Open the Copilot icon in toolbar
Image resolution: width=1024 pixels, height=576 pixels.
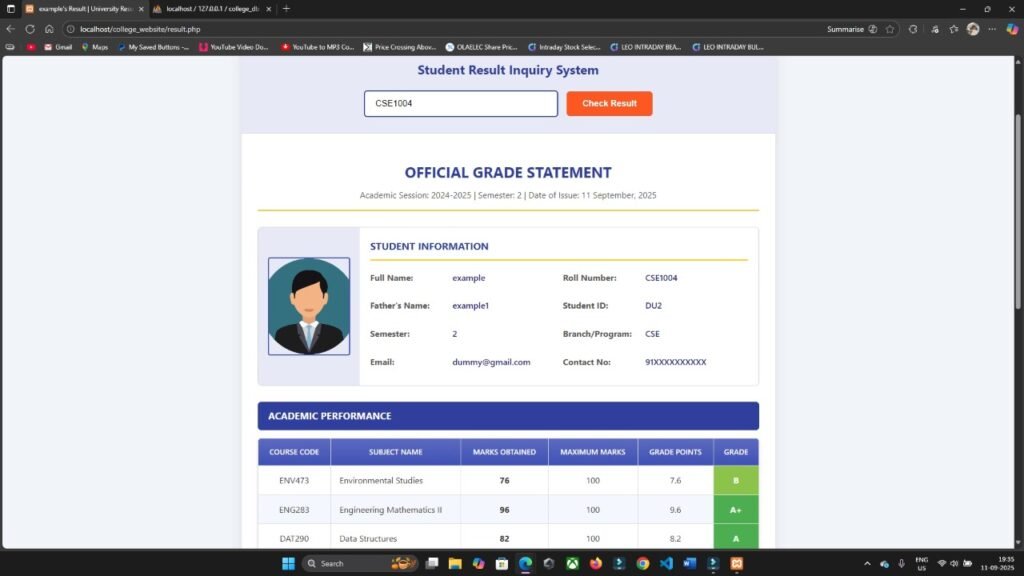pos(1010,29)
